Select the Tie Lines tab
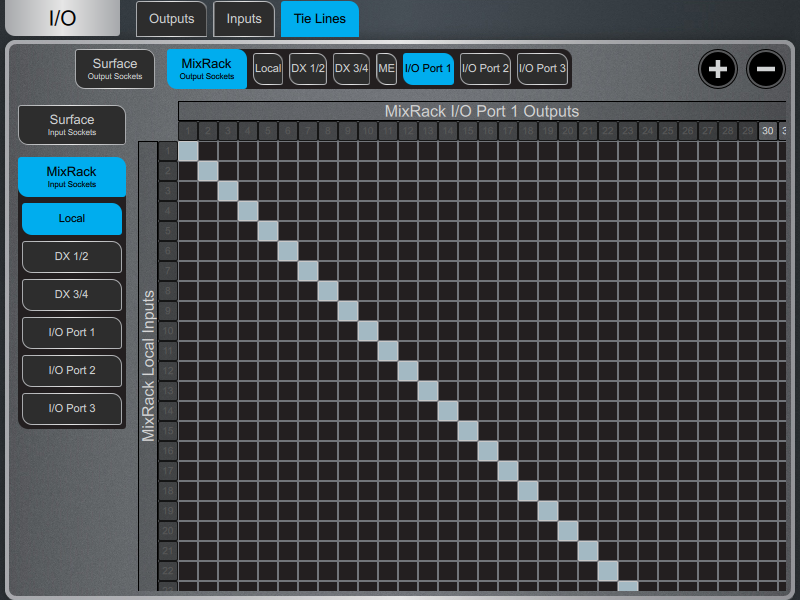The height and width of the screenshot is (600, 800). click(319, 18)
